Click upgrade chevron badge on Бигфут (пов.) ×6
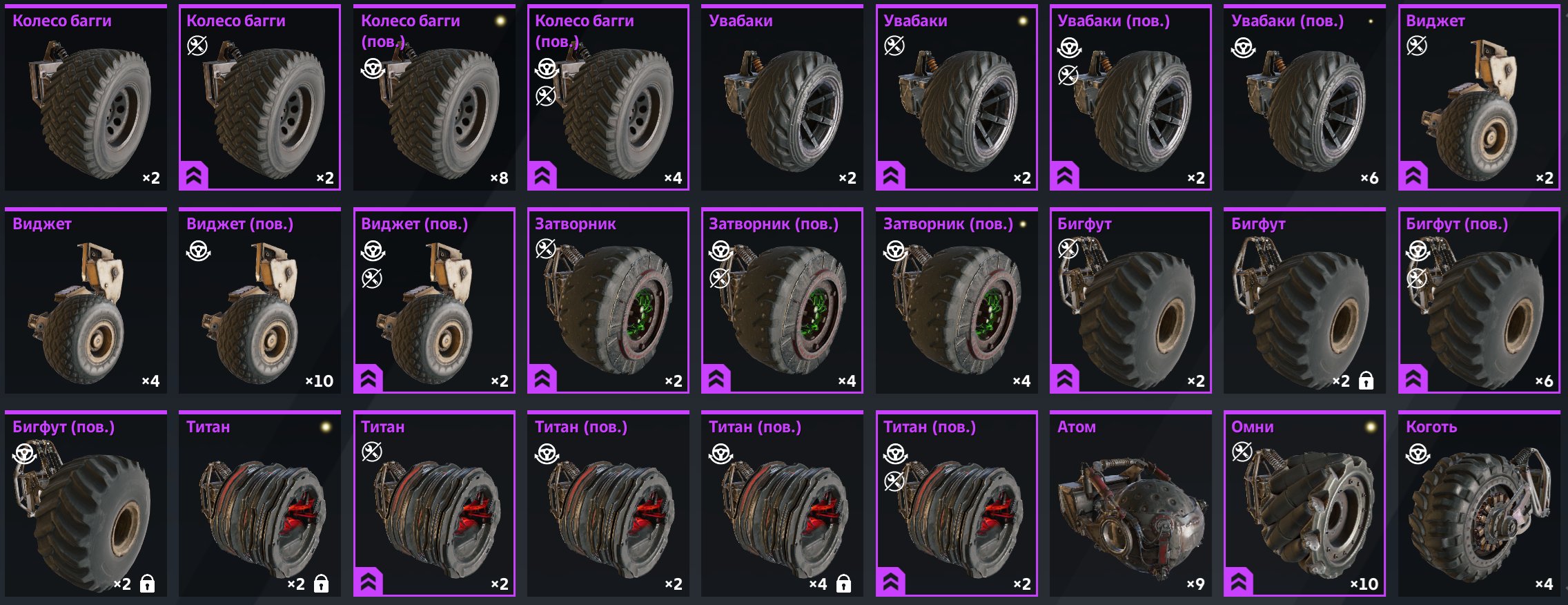 pyautogui.click(x=1413, y=378)
